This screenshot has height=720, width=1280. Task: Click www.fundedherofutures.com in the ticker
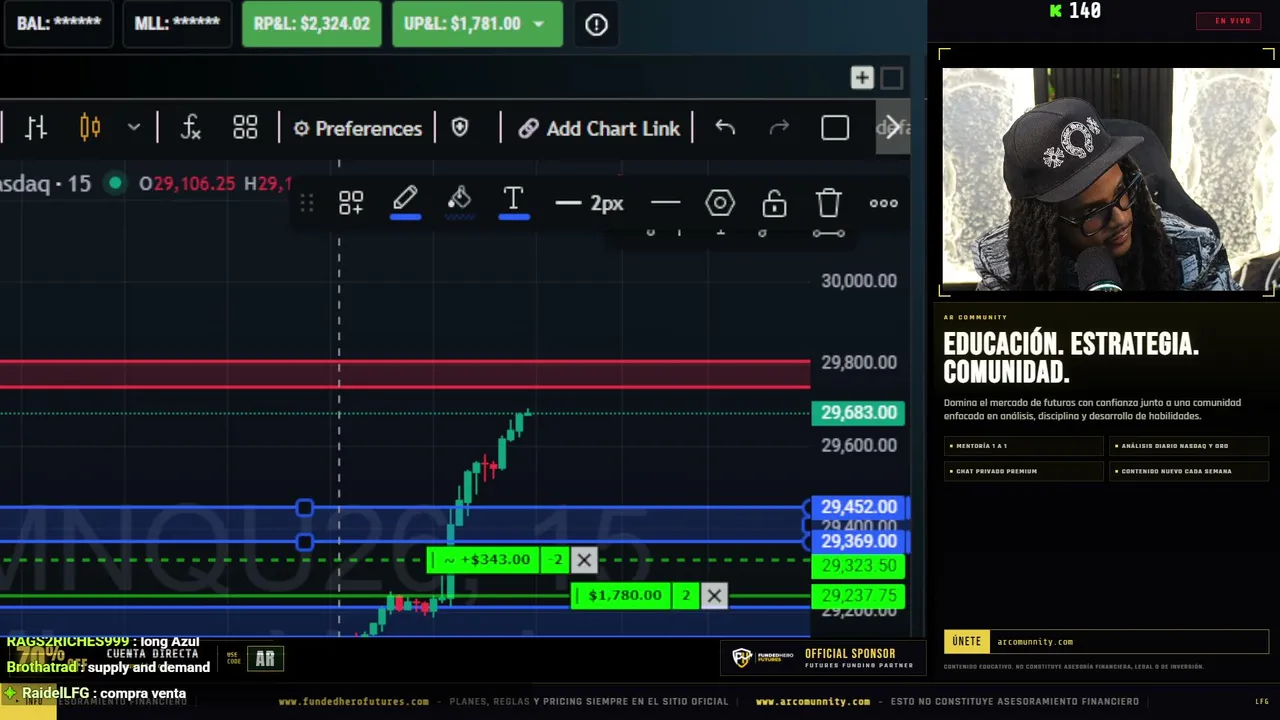(x=354, y=702)
